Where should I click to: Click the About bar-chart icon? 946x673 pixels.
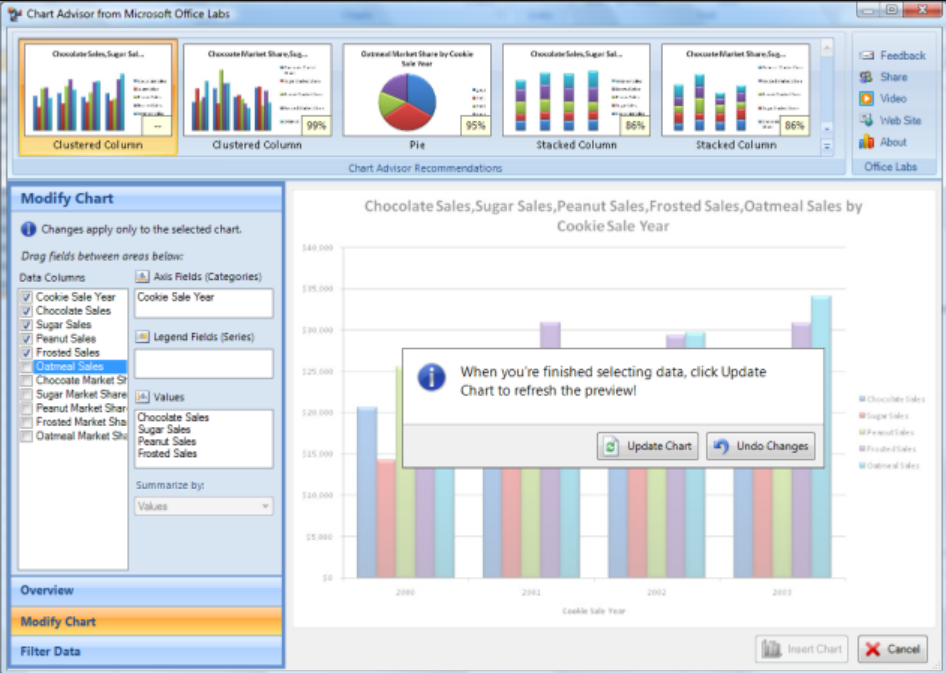click(866, 142)
